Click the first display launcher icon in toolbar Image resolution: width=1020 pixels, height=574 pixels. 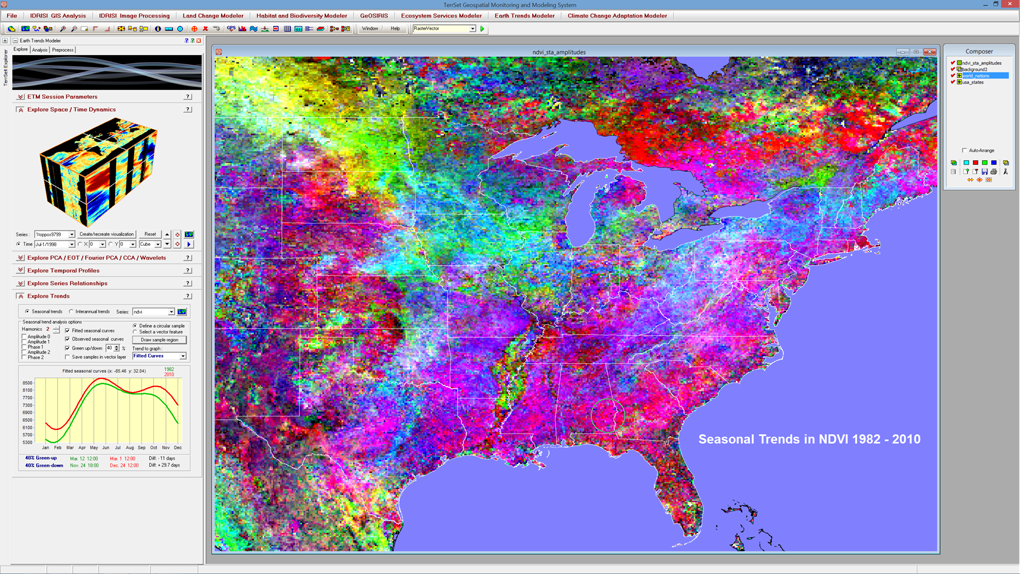coord(12,29)
